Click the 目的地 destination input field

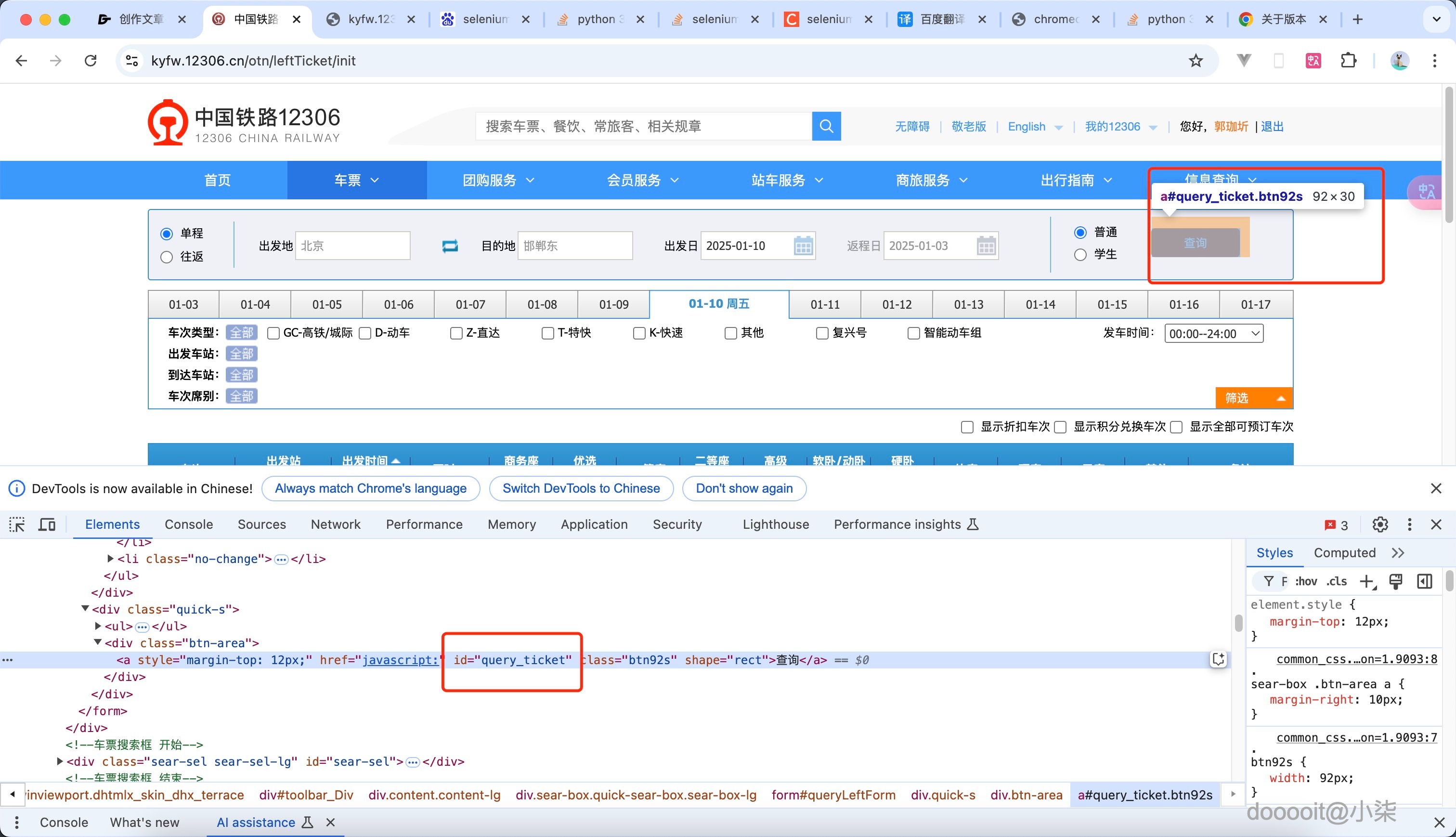[574, 246]
